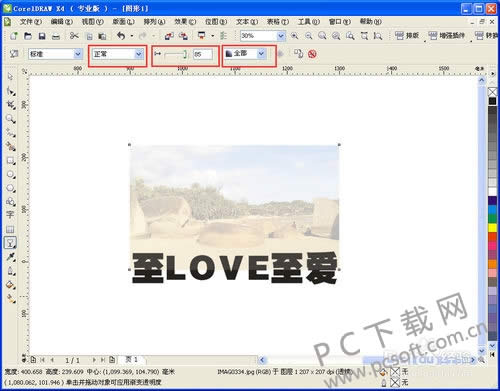This screenshot has width=500, height=391.
Task: Click the Save icon
Action: [x=42, y=36]
